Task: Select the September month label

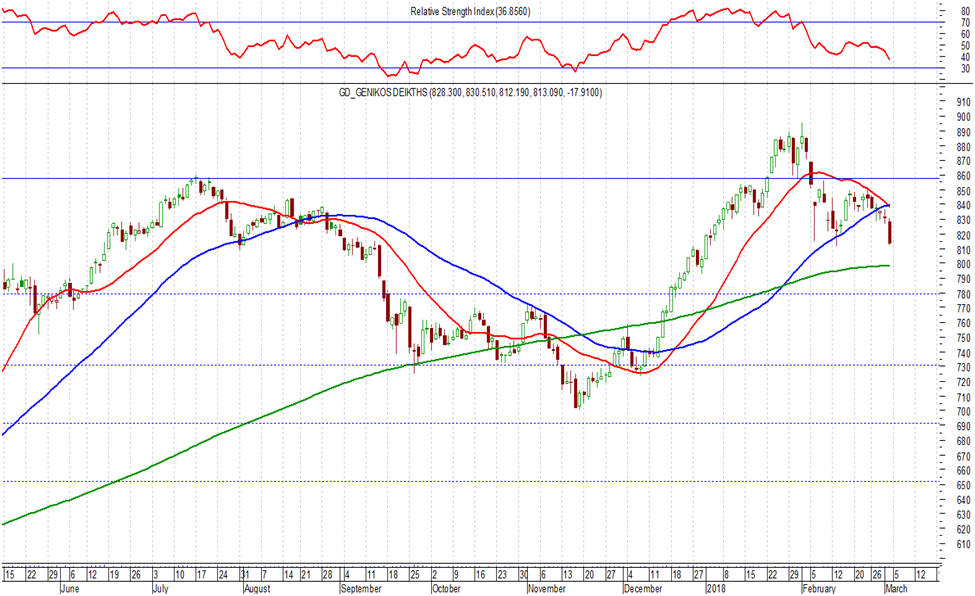Action: point(361,589)
